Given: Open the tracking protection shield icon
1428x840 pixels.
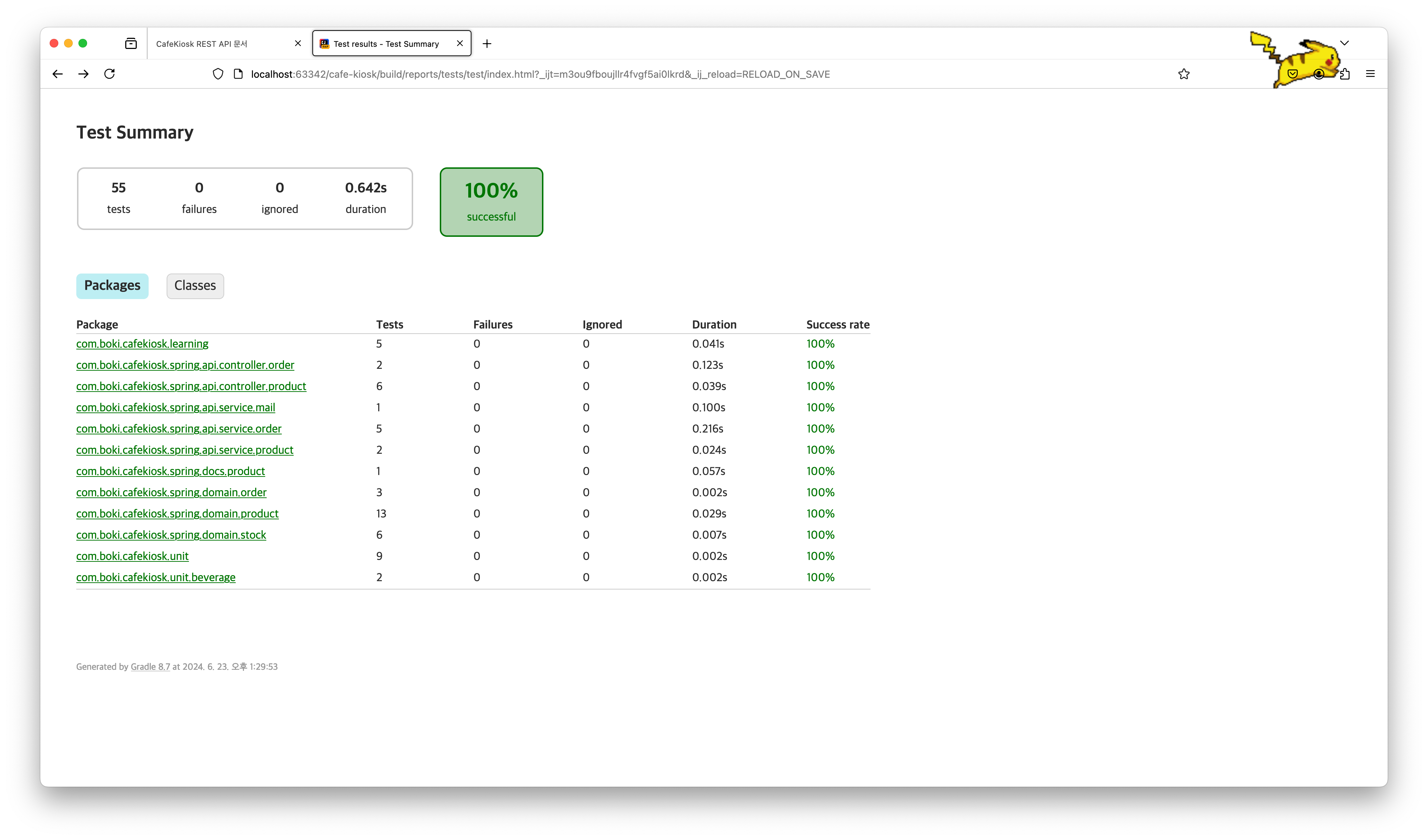Looking at the screenshot, I should 218,74.
